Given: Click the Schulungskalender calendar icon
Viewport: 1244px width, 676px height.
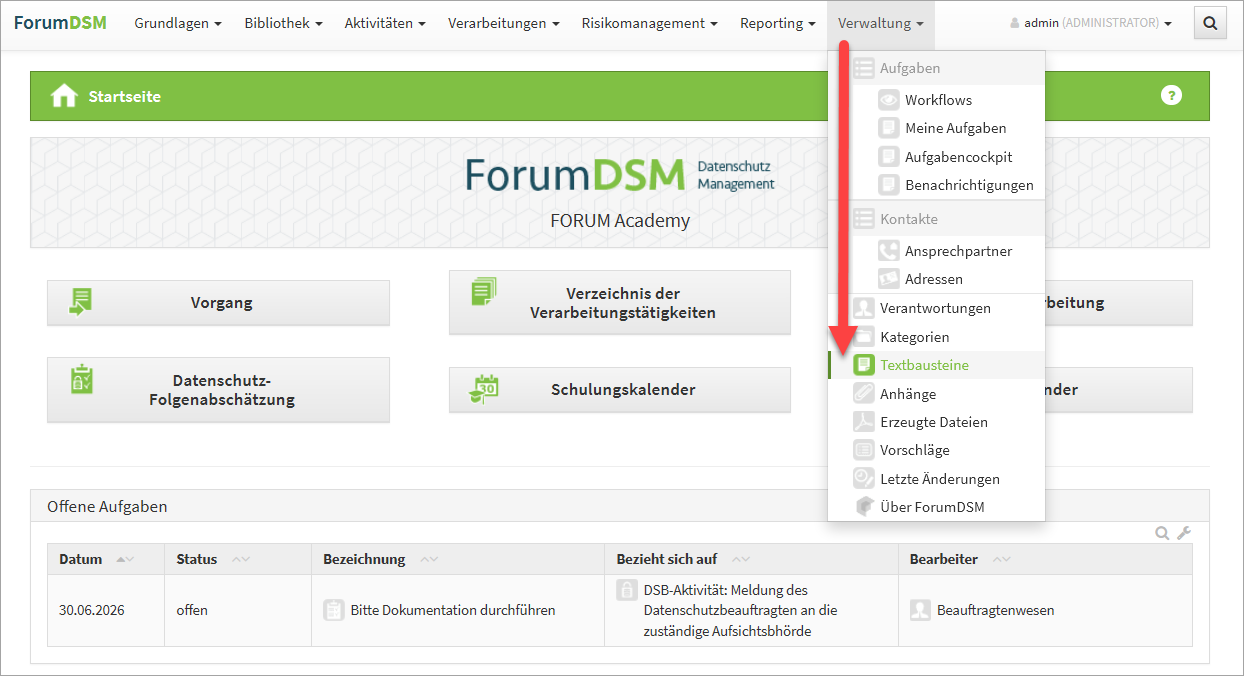Looking at the screenshot, I should click(485, 389).
